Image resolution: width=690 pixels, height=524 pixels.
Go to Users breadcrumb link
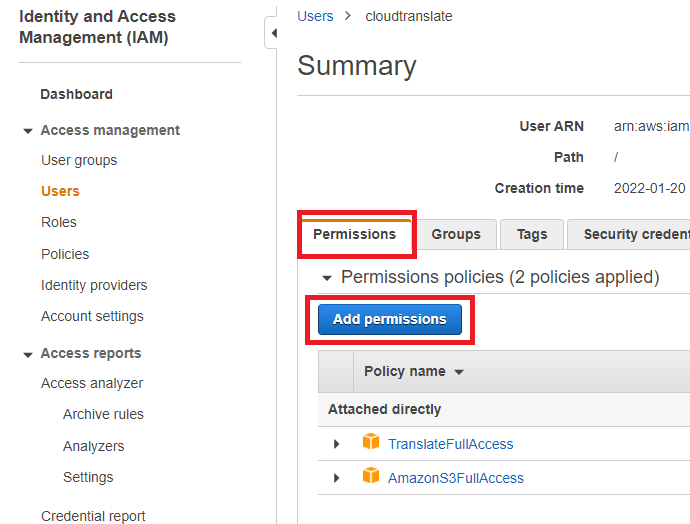pyautogui.click(x=315, y=16)
